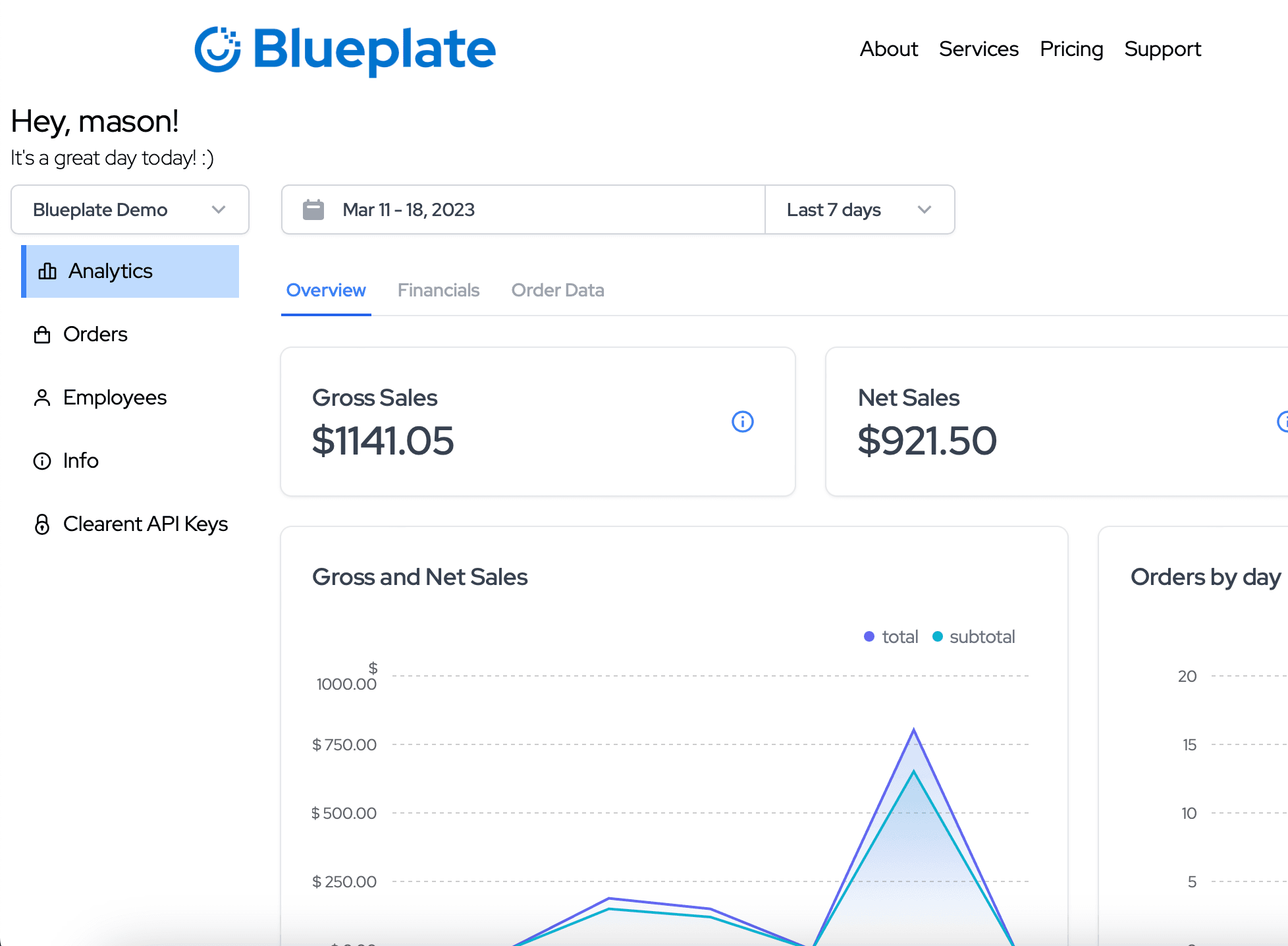Open the Blueplate Demo account dropdown

coord(130,209)
